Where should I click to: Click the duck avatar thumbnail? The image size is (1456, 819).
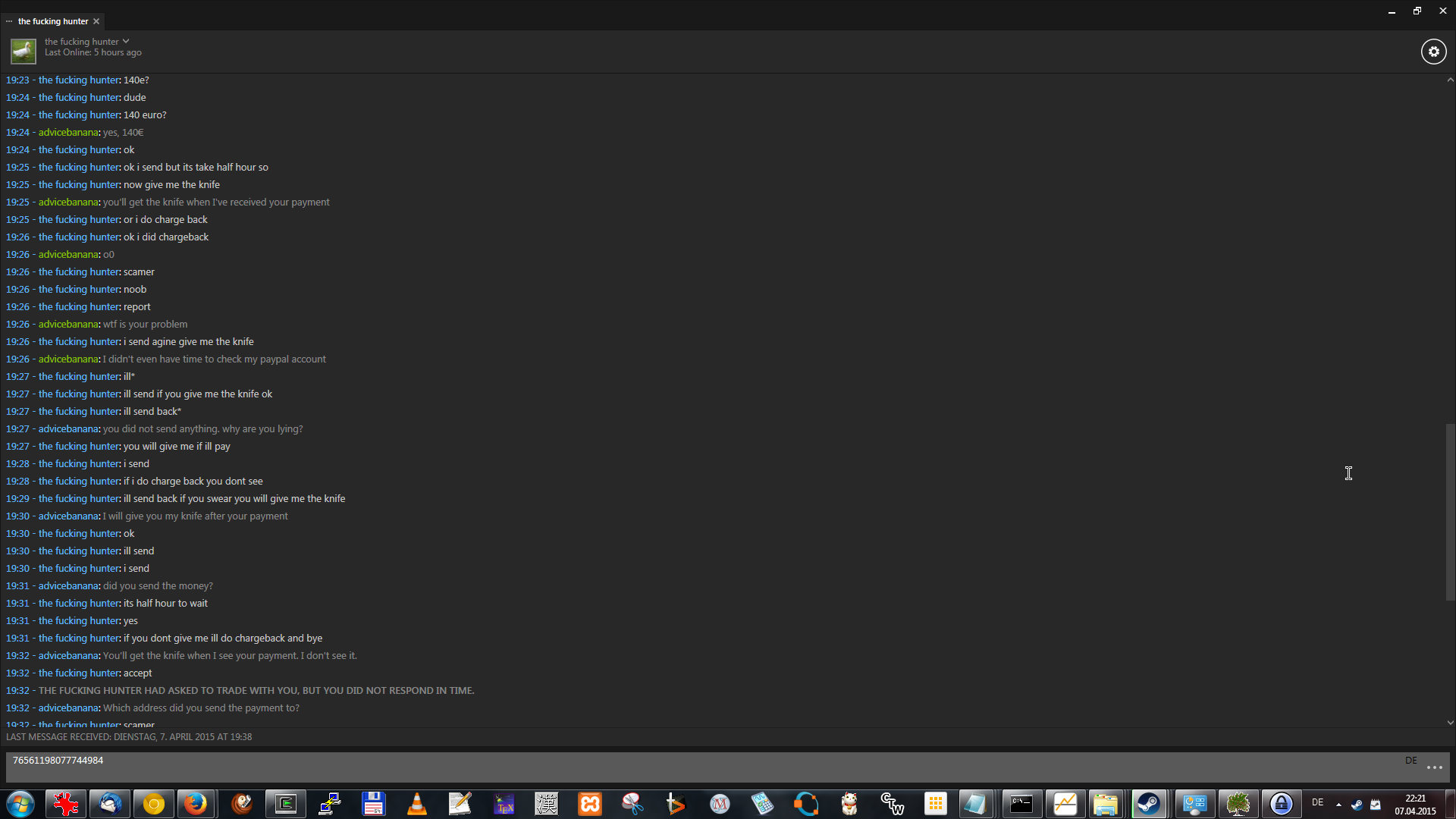pyautogui.click(x=23, y=52)
